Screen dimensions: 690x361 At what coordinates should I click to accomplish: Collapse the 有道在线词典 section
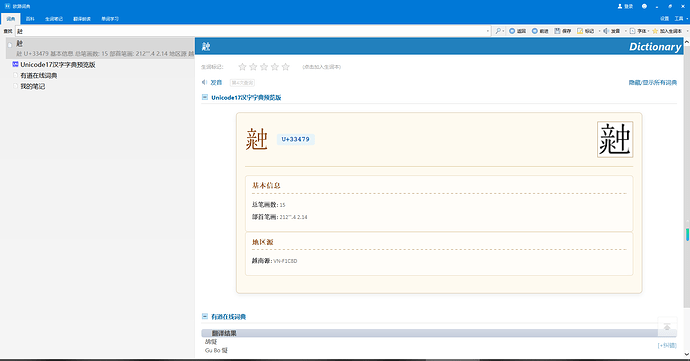tap(205, 316)
